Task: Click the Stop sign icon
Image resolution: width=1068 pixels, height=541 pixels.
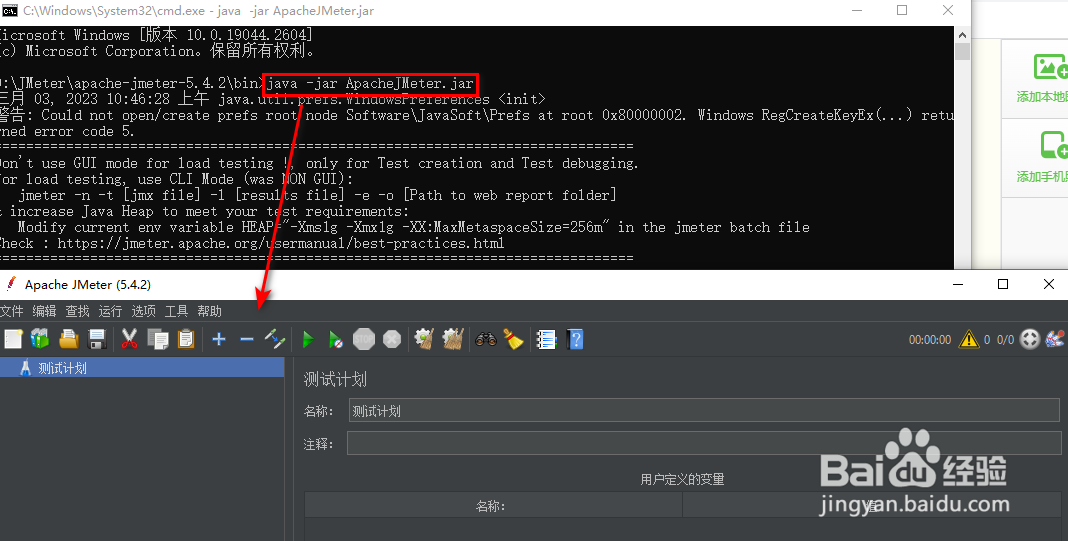Action: click(x=364, y=339)
